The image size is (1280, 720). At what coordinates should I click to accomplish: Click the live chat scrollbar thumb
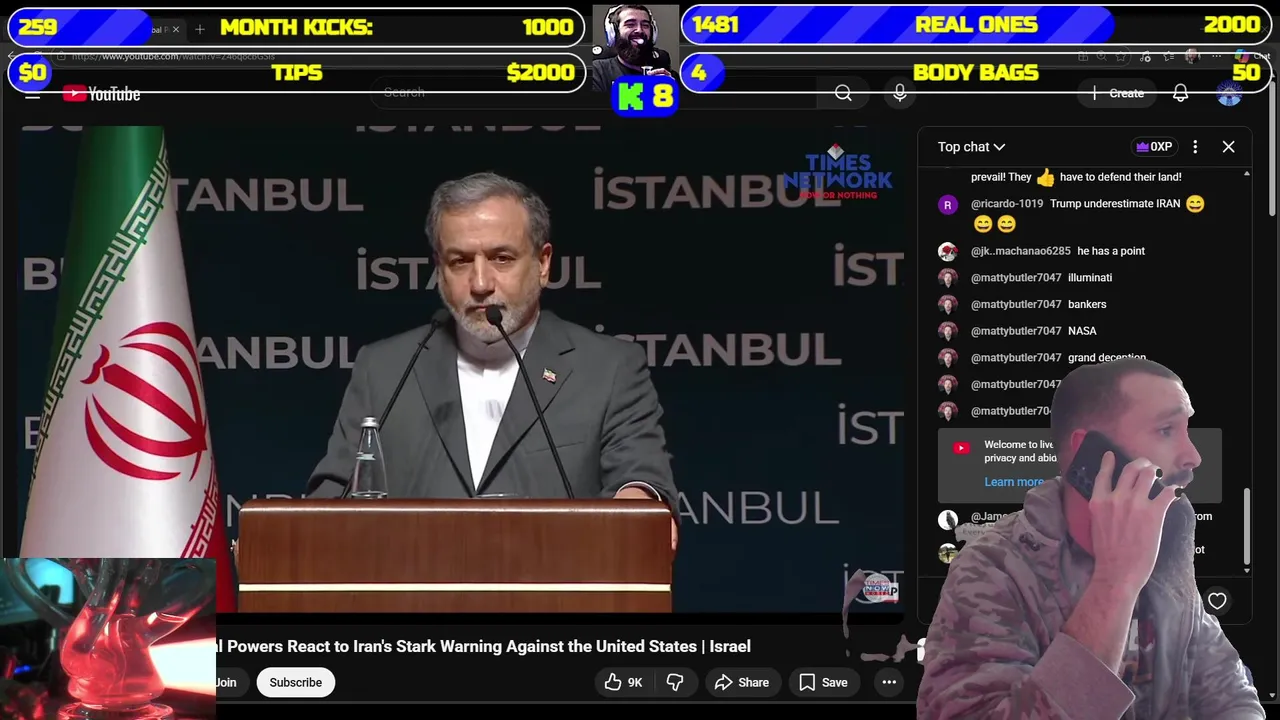pyautogui.click(x=1246, y=527)
